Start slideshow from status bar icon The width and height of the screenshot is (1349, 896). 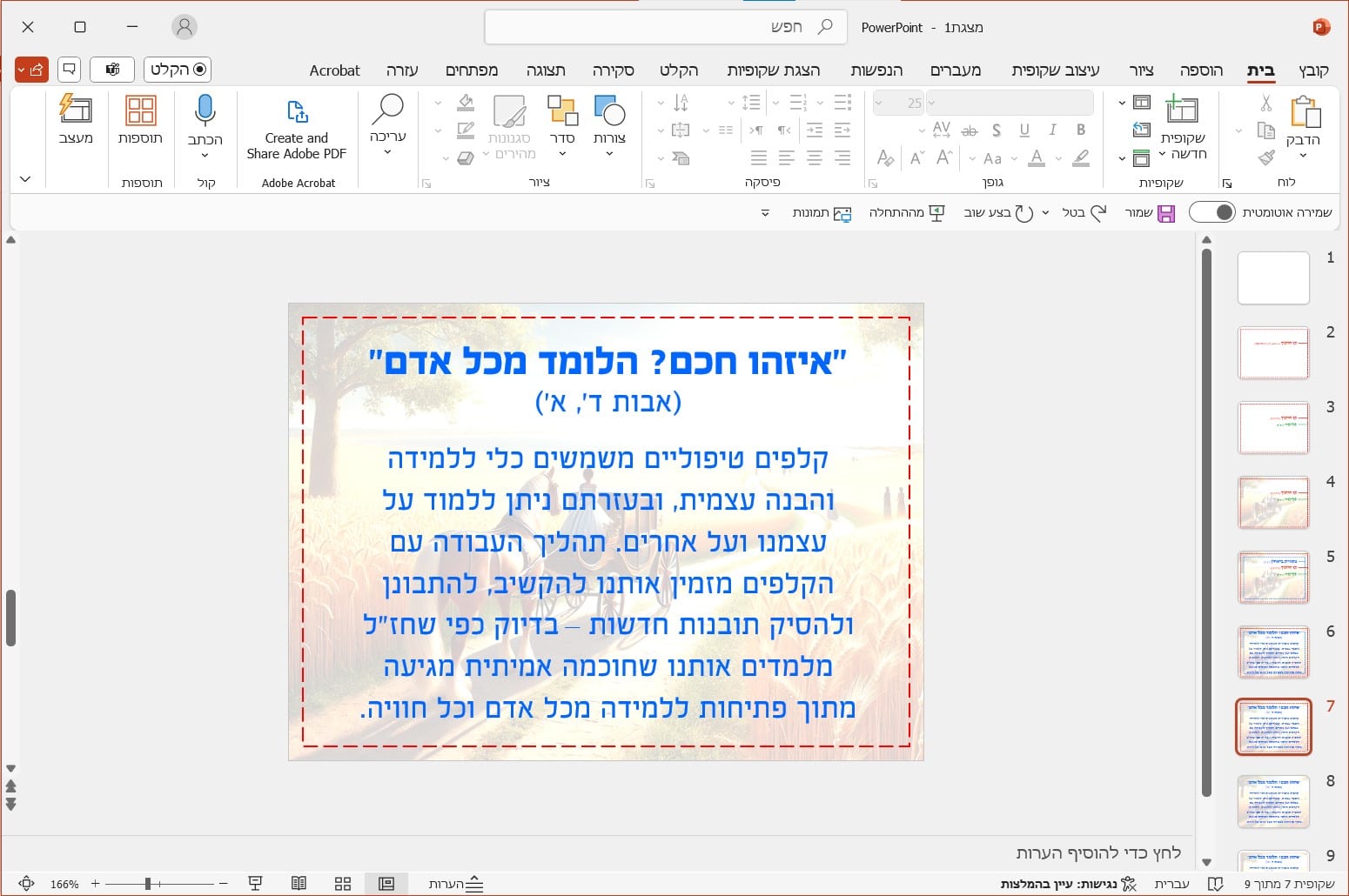pos(255,884)
